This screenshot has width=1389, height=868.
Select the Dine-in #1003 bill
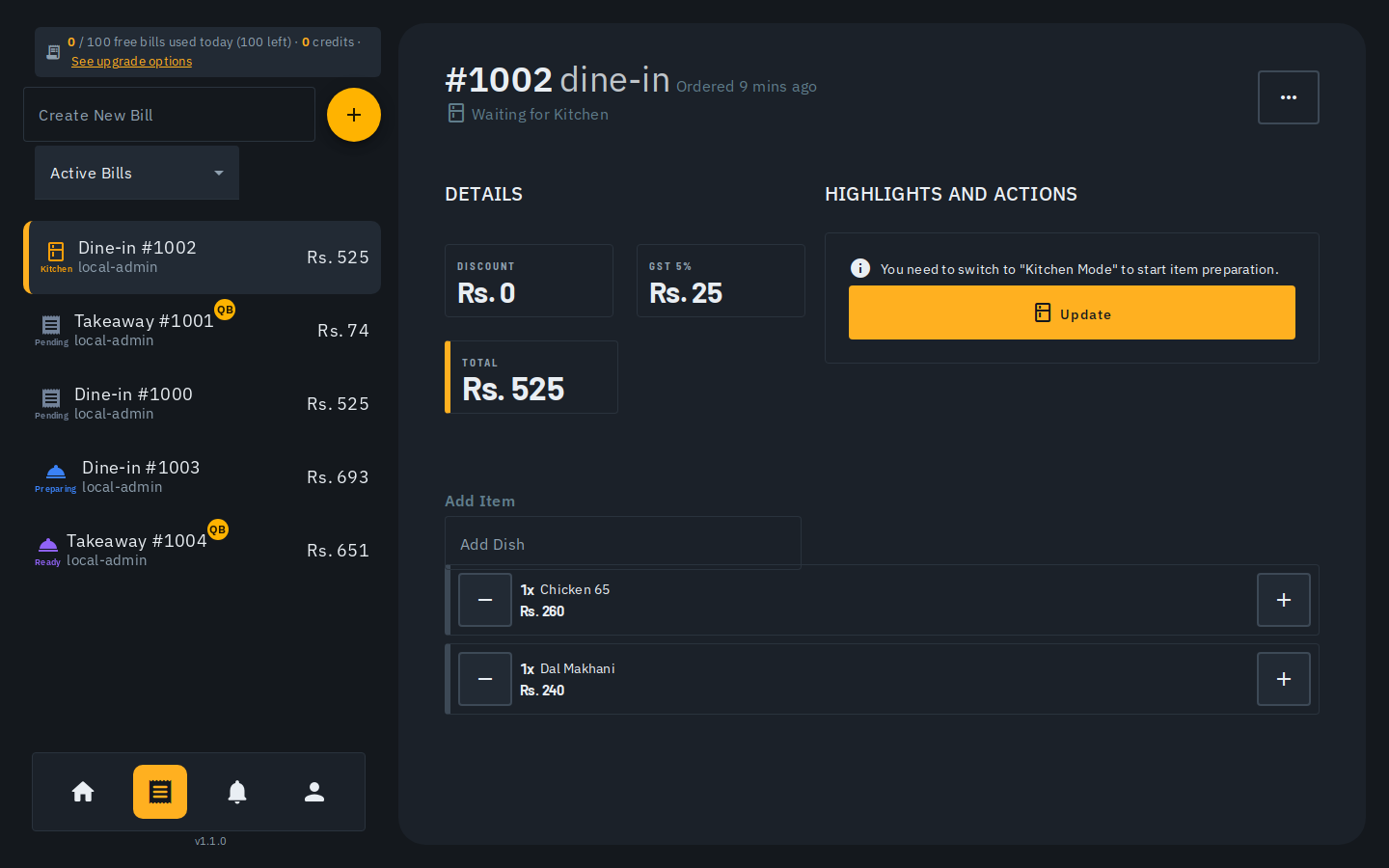coord(203,477)
